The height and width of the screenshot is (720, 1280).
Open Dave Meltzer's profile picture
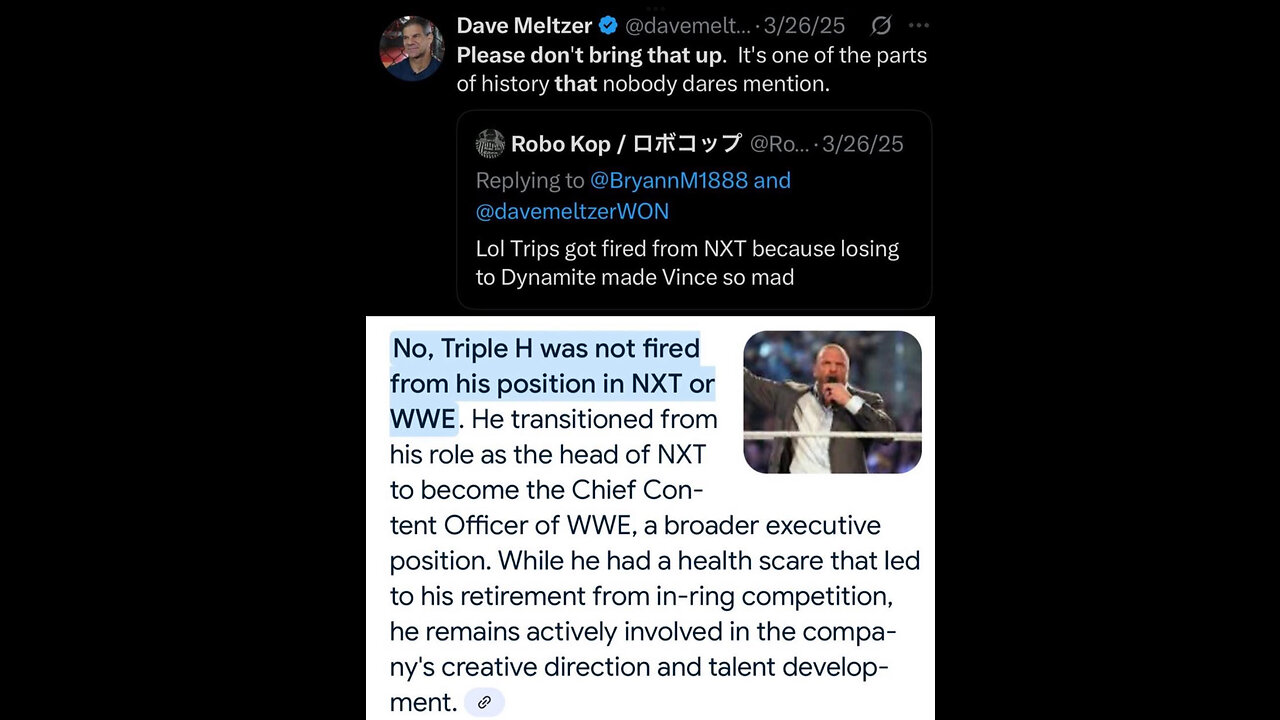click(x=412, y=49)
